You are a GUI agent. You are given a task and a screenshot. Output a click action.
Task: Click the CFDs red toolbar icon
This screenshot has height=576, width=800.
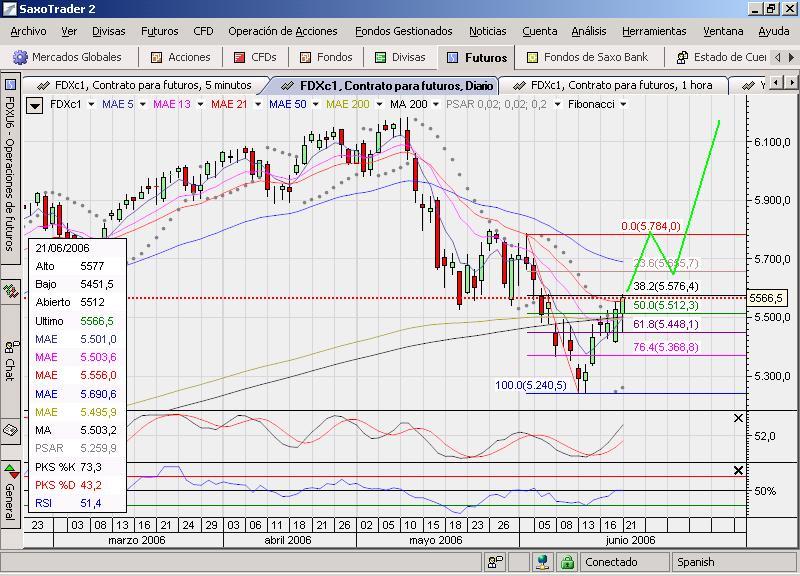click(x=239, y=58)
